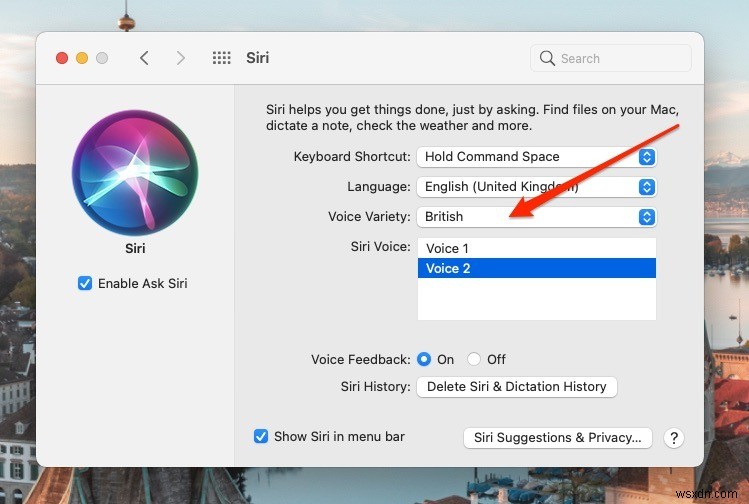Open the Voice Variety dropdown
The image size is (749, 504).
536,217
